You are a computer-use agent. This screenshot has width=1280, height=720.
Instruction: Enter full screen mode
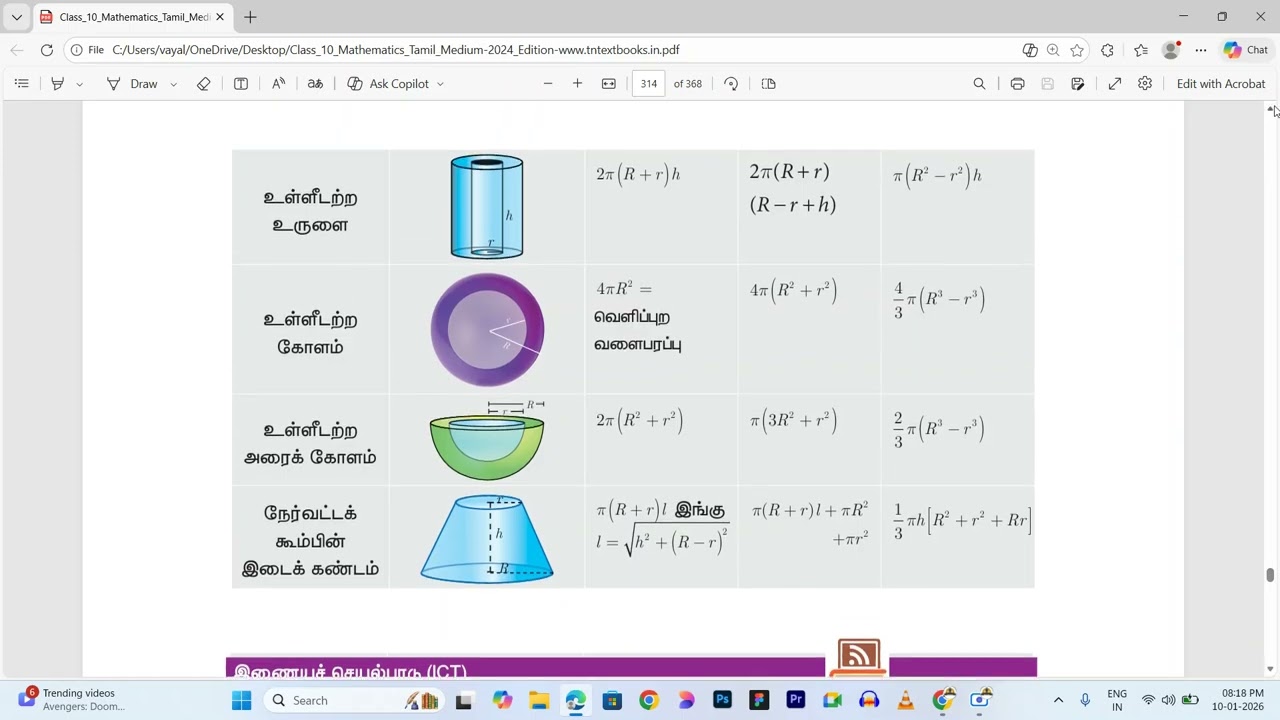click(1114, 84)
